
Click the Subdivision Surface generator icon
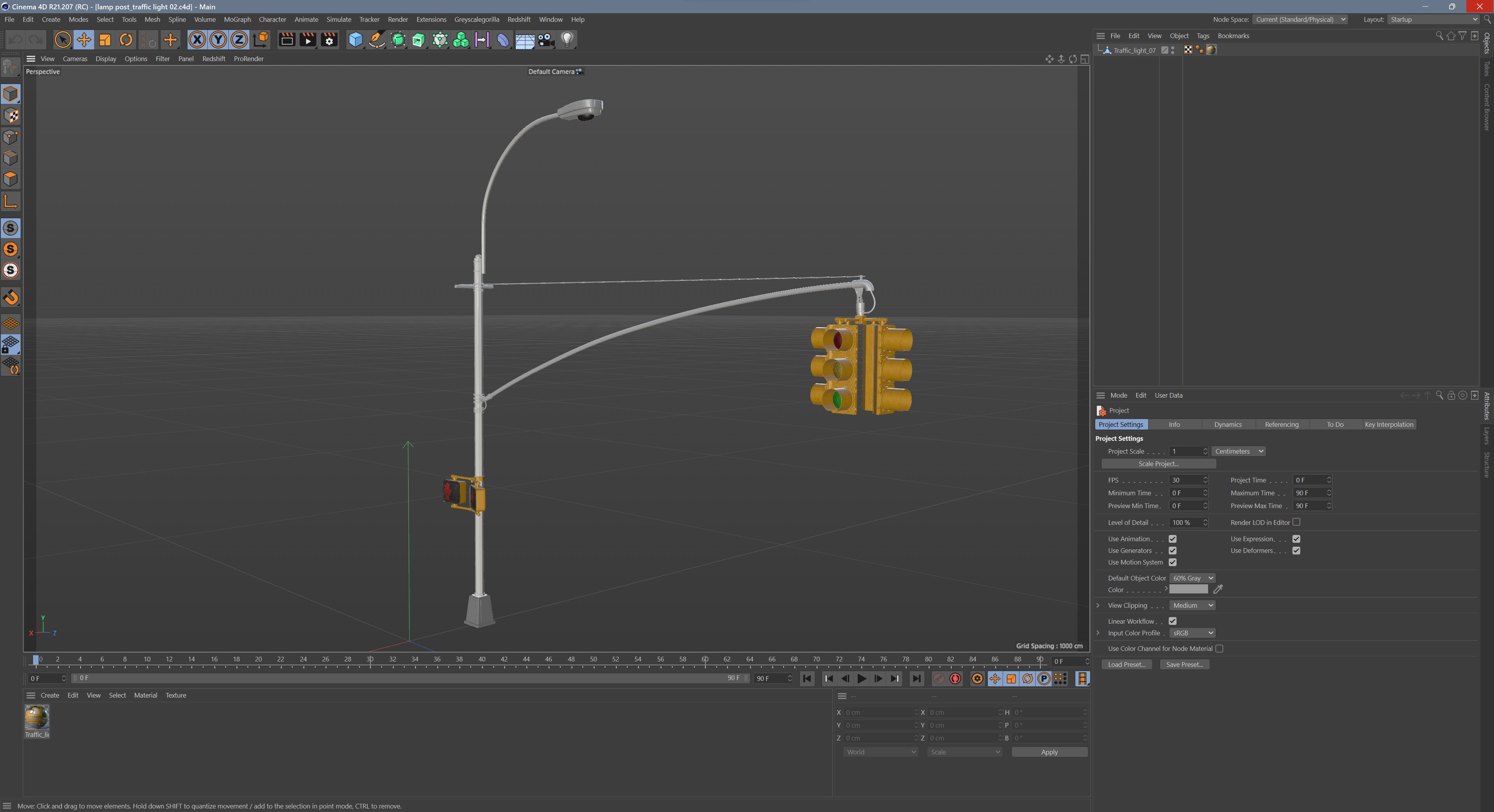(398, 39)
